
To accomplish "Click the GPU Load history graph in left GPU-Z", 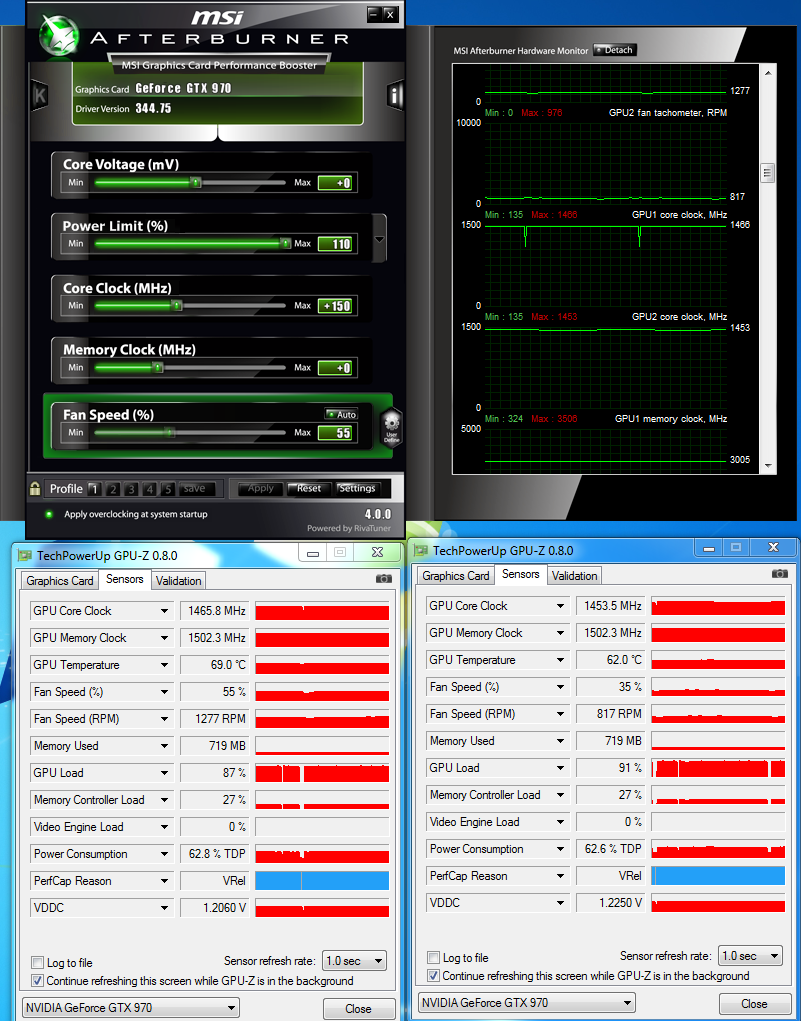I will coord(322,773).
